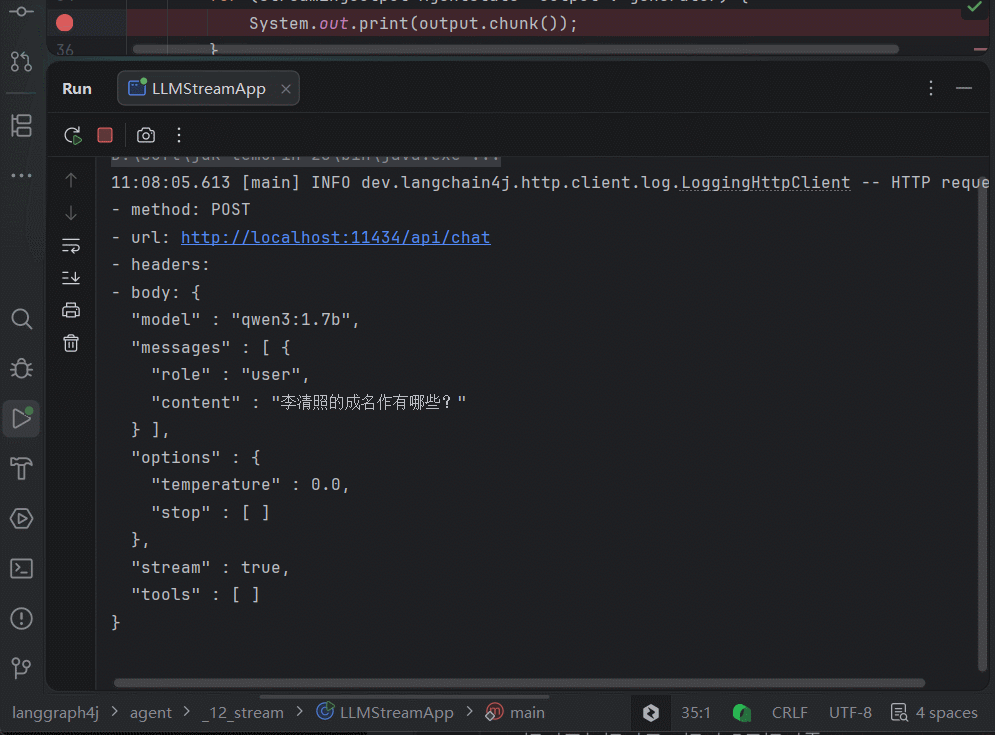
Task: Open the localhost:11434/api/chat link
Action: (x=336, y=237)
